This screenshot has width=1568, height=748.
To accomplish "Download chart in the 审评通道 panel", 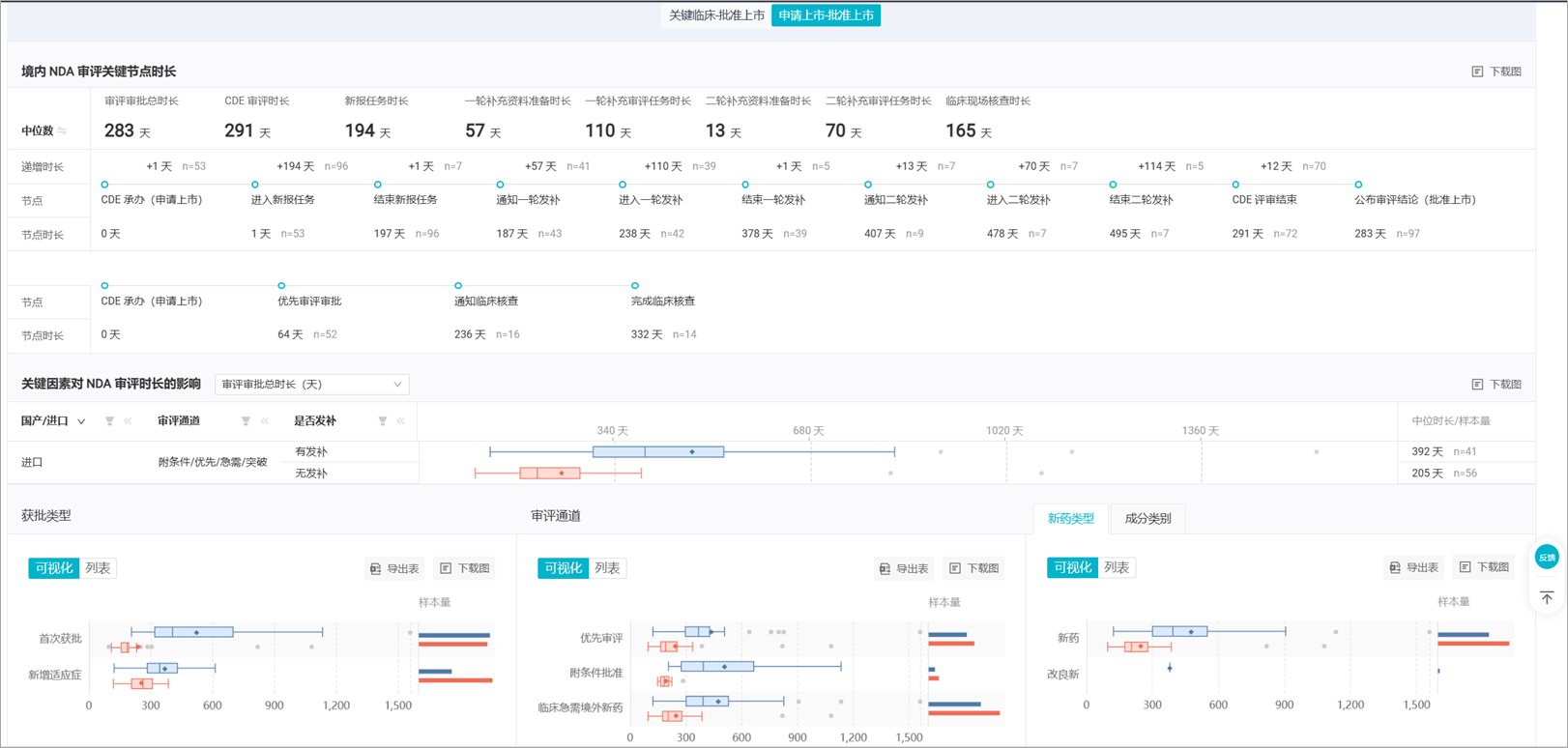I will tap(974, 568).
